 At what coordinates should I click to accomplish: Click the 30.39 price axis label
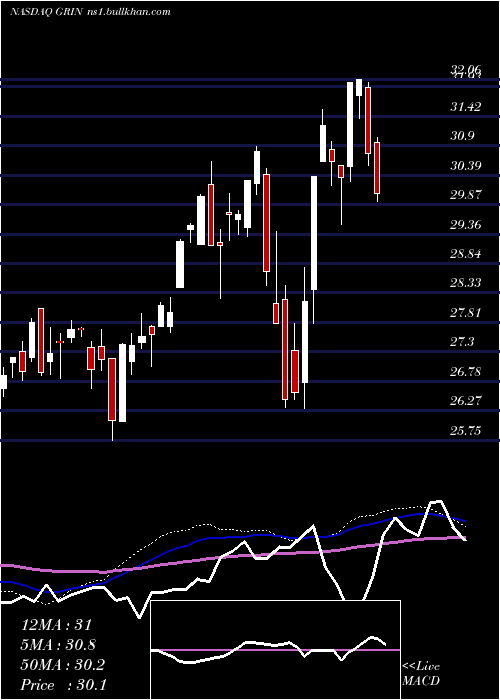pos(466,166)
